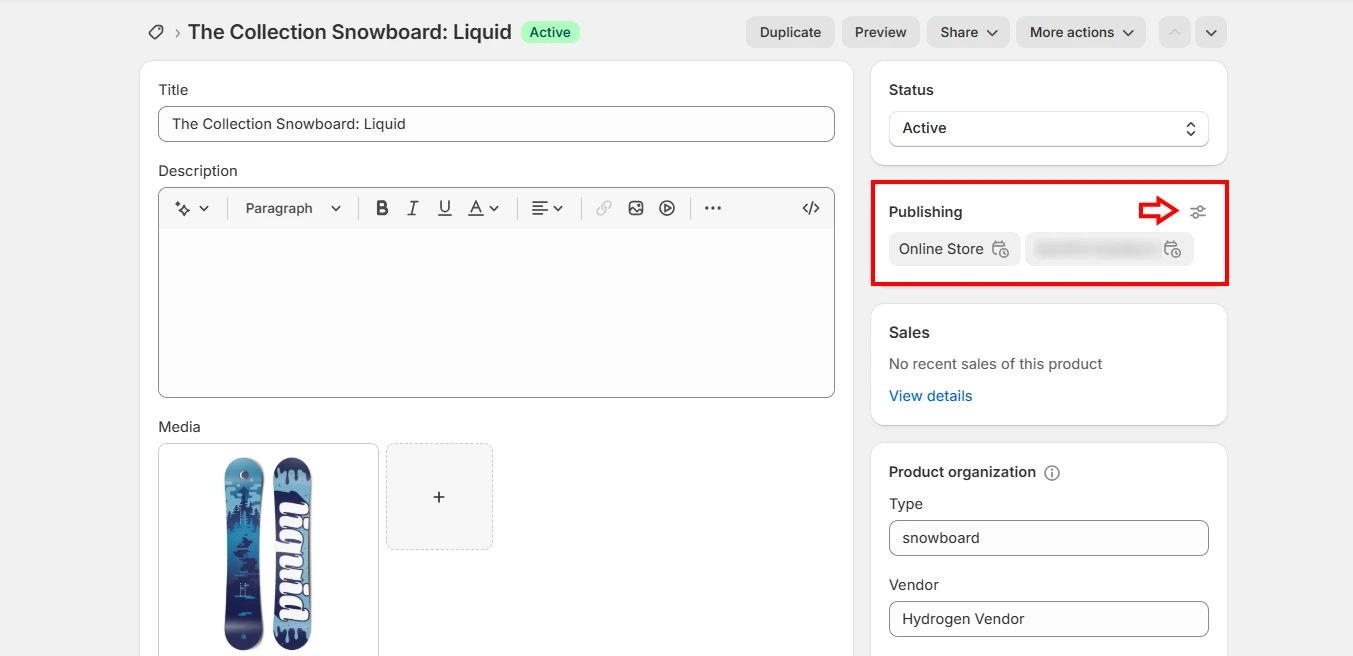Click the Online Store schedule calendar icon
Screen dimensions: 1353x656
(1001, 249)
